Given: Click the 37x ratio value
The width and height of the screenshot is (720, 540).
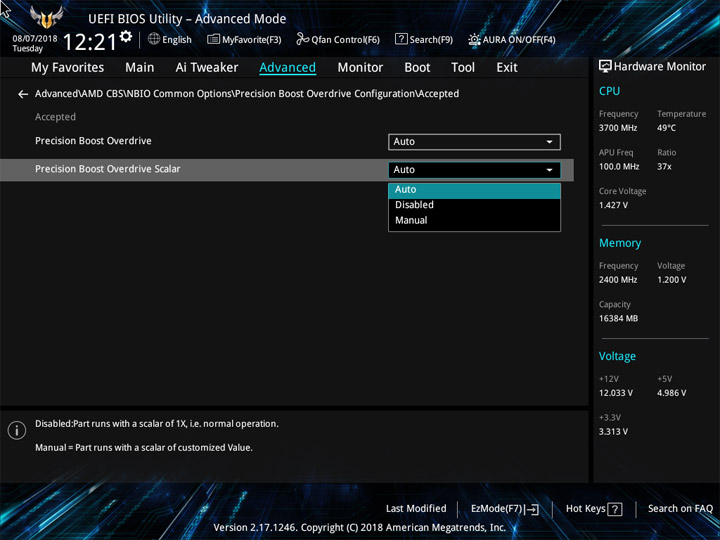Looking at the screenshot, I should [664, 167].
